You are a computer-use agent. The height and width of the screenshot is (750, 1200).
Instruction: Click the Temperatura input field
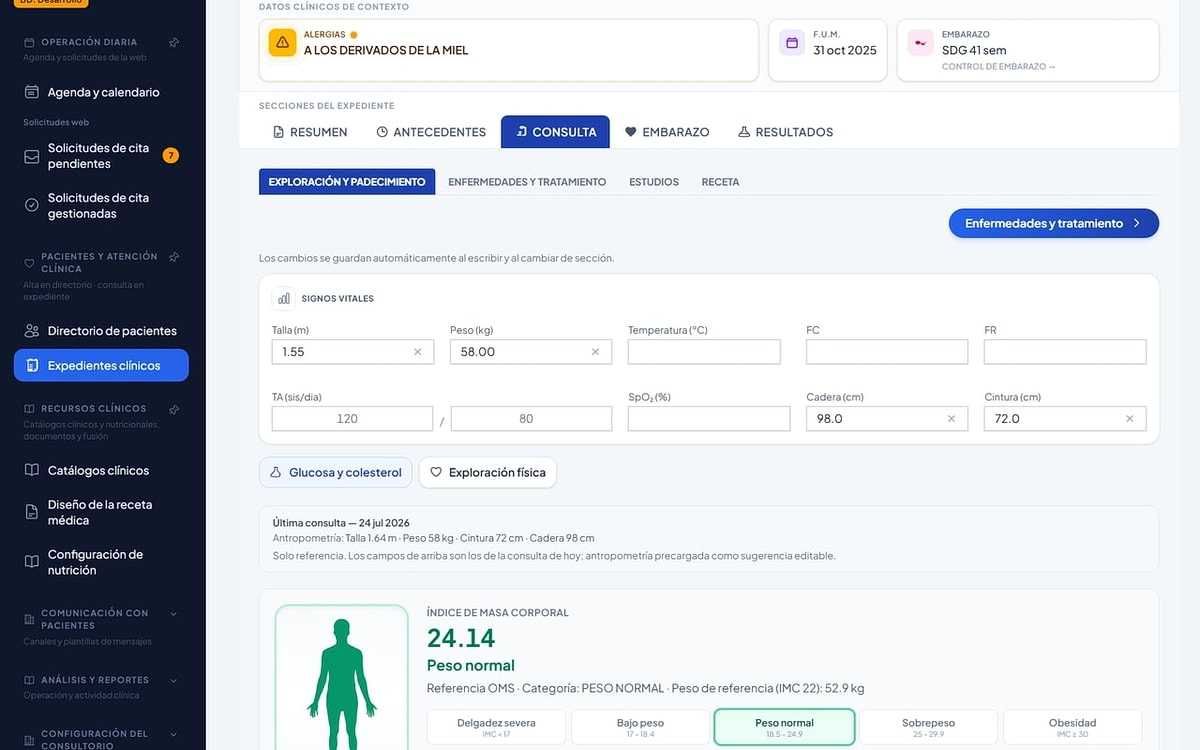(x=704, y=352)
